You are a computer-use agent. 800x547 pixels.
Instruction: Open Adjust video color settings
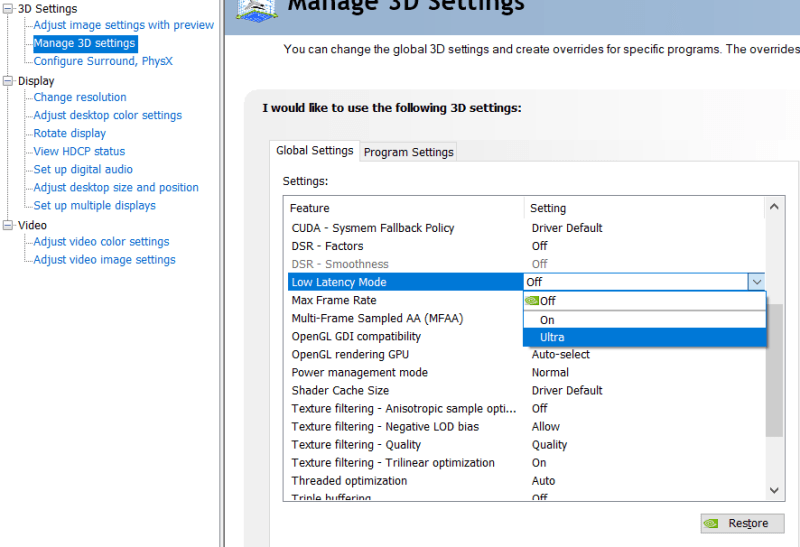coord(102,241)
